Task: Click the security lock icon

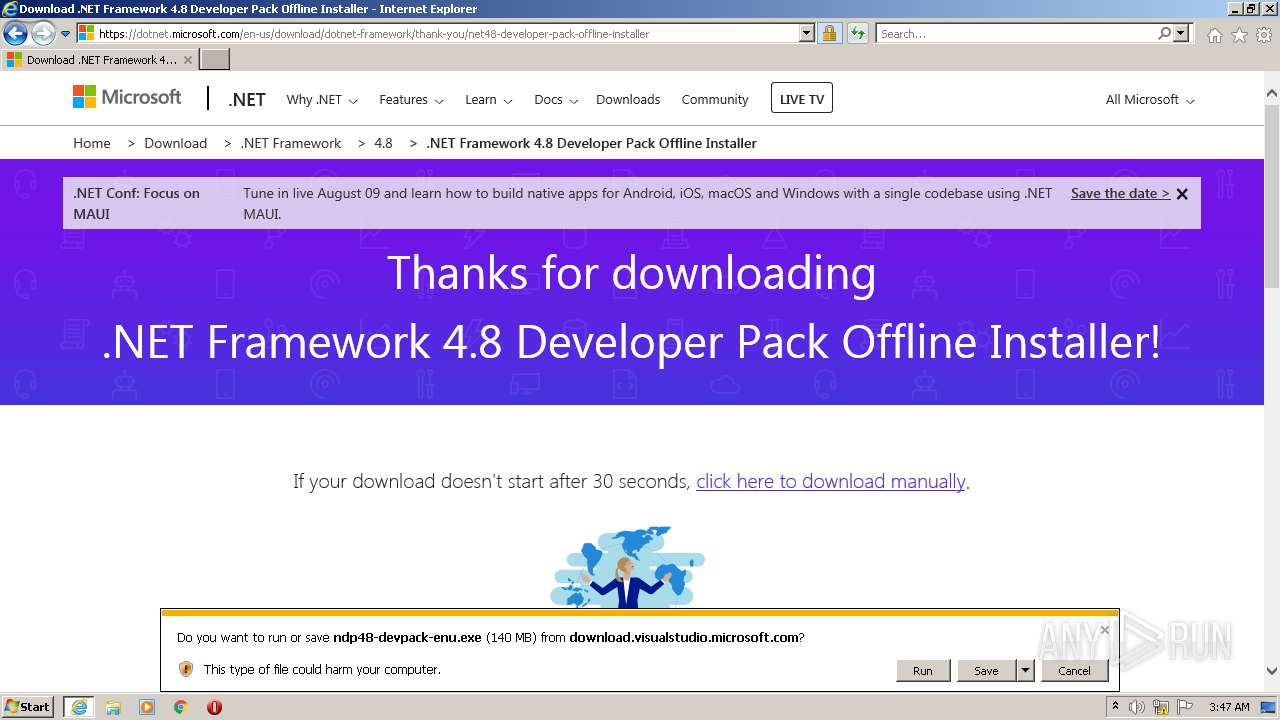Action: [x=829, y=33]
